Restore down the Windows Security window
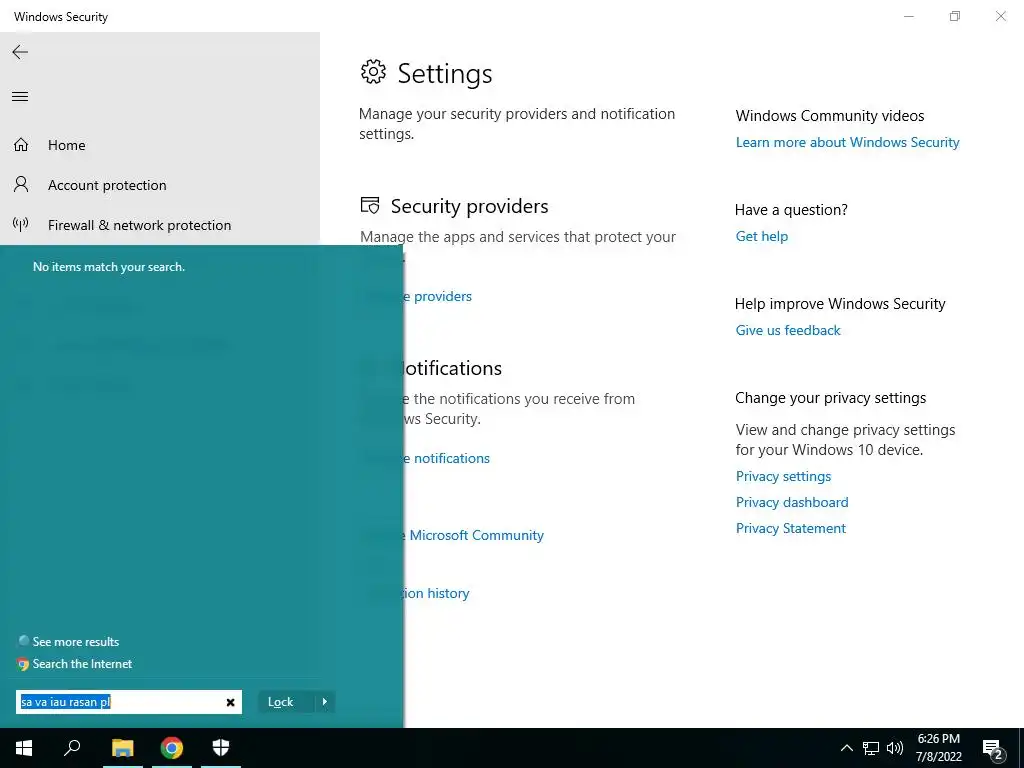Image resolution: width=1024 pixels, height=768 pixels. coord(955,16)
